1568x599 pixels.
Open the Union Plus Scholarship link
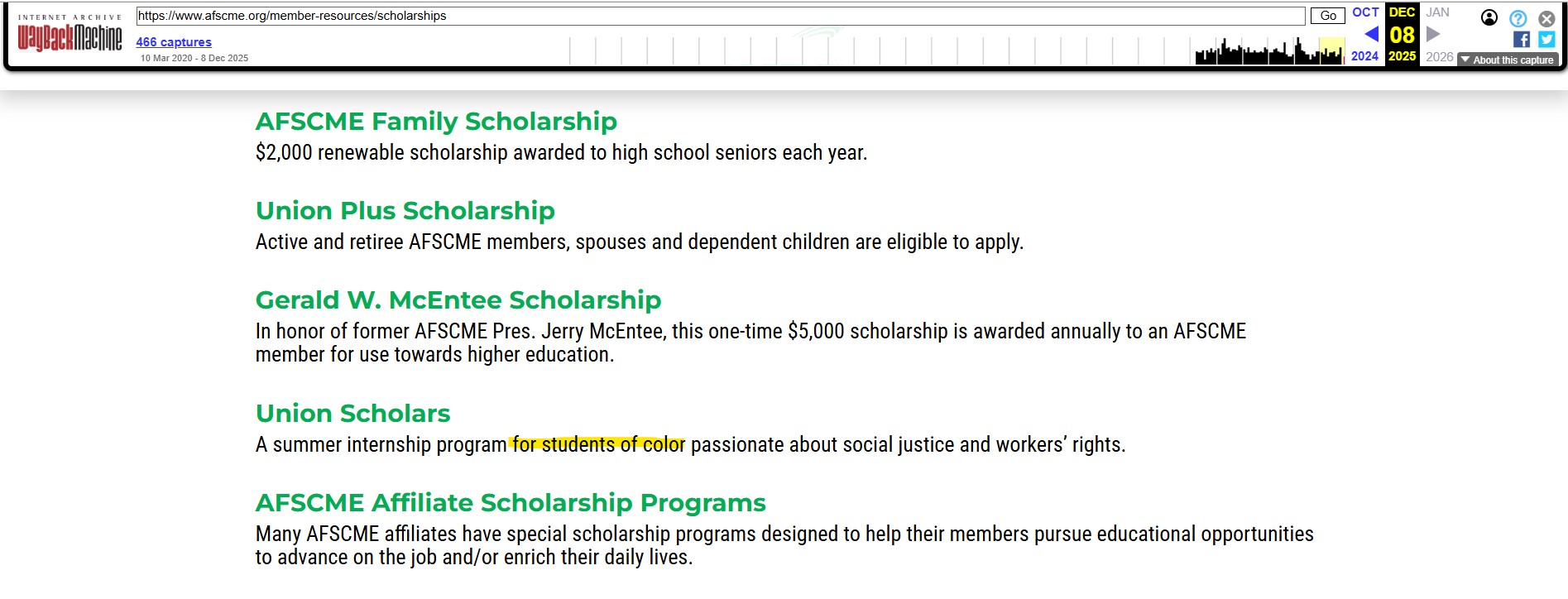405,211
